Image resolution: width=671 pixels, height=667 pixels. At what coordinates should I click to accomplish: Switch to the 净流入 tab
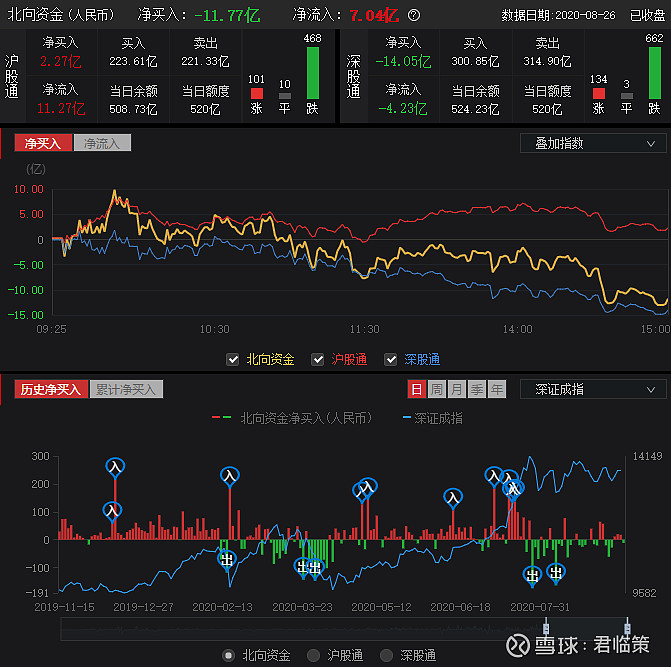(102, 143)
